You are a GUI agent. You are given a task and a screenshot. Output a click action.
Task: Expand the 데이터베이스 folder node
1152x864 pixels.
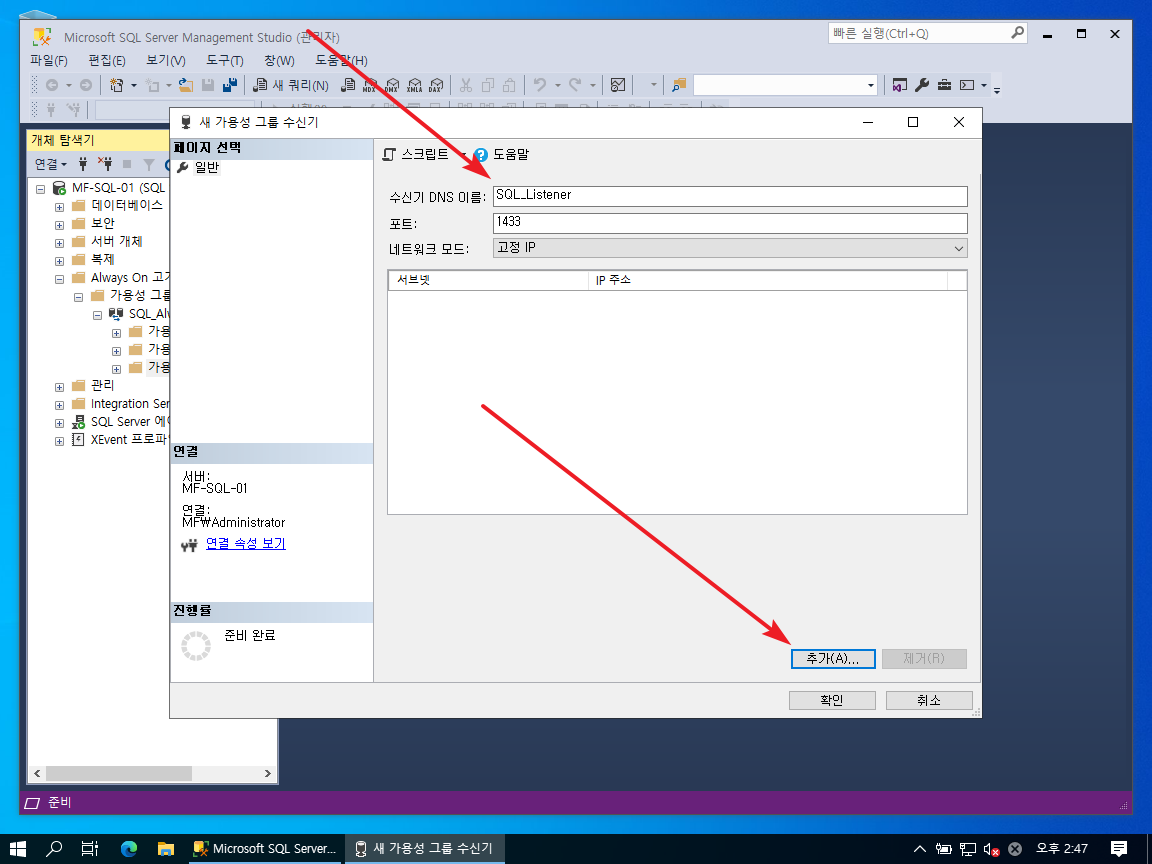click(59, 206)
